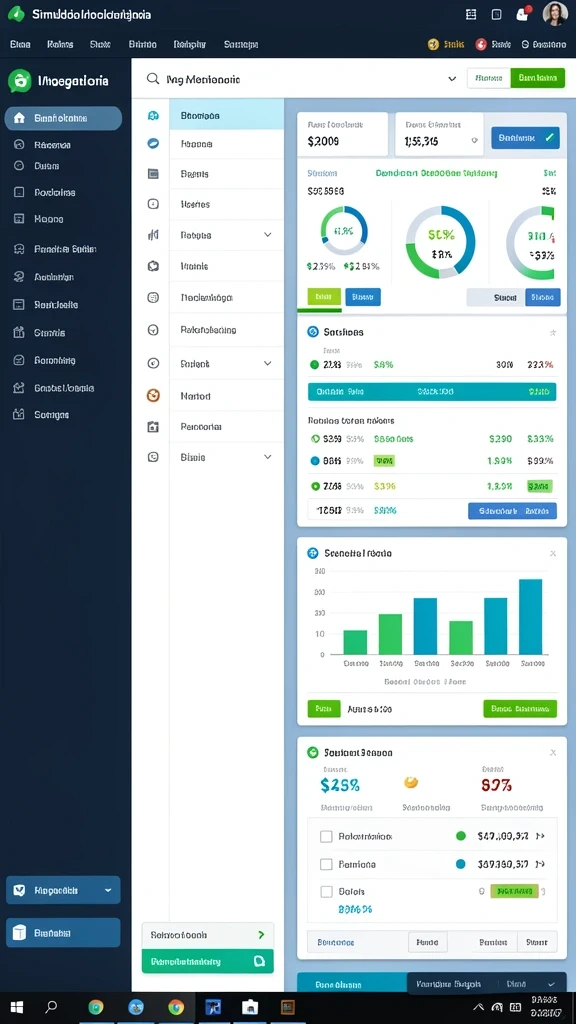Click the teal progress bar in the stats card
This screenshot has height=1024, width=576.
point(432,392)
